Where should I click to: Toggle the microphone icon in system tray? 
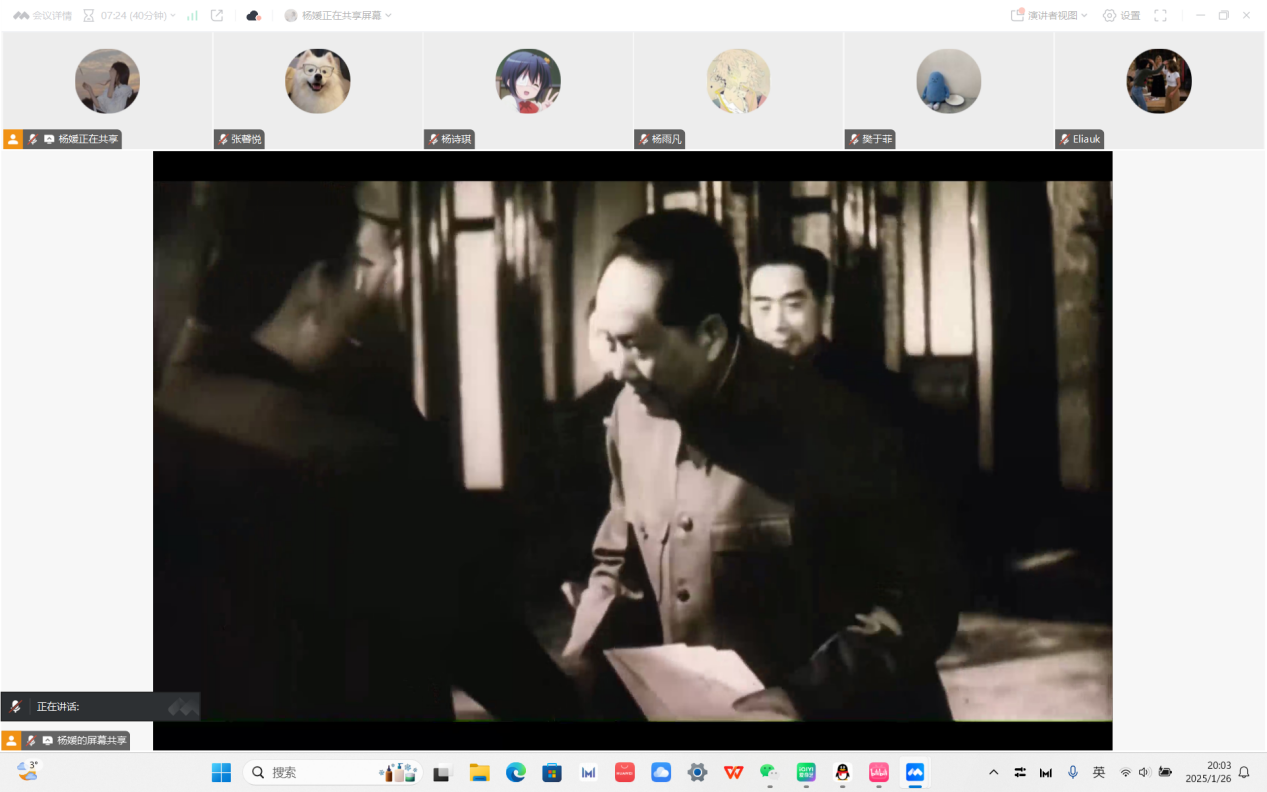[1073, 772]
